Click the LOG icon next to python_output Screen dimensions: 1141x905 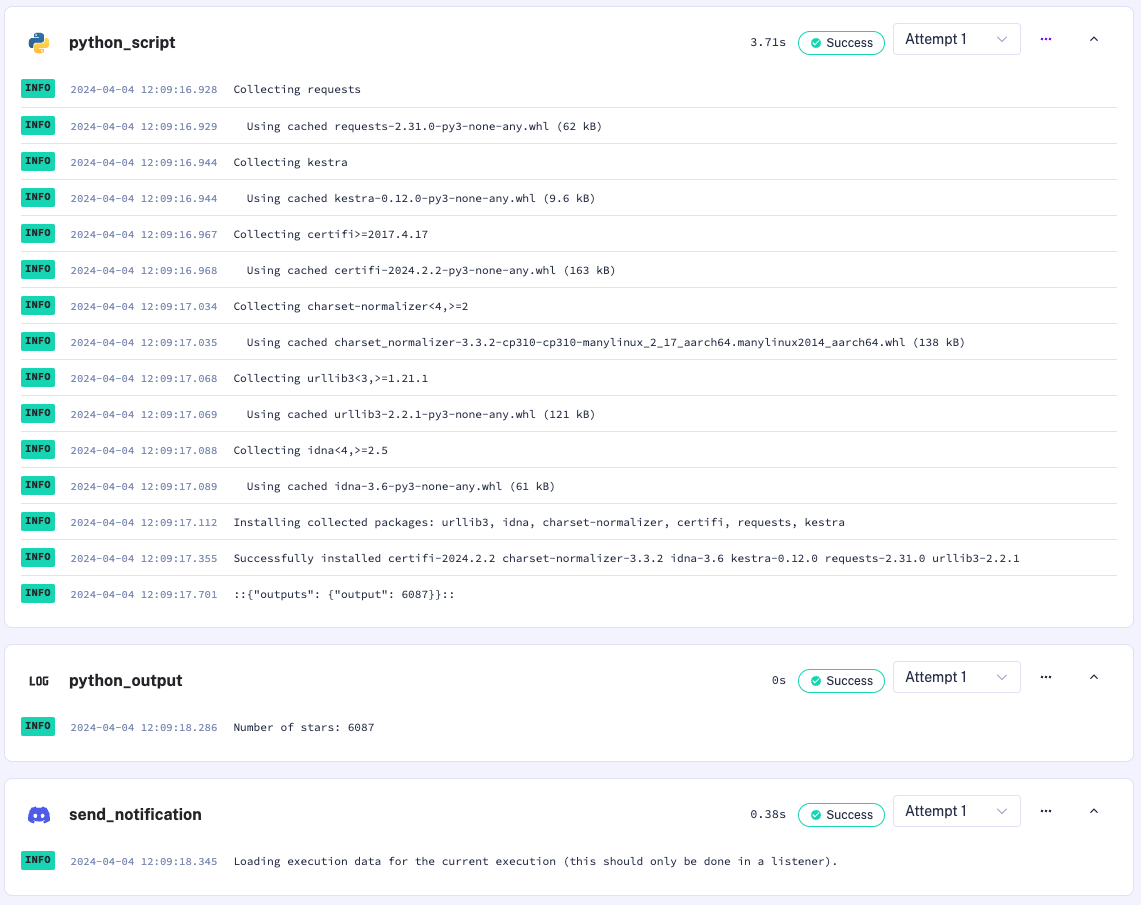tap(38, 680)
